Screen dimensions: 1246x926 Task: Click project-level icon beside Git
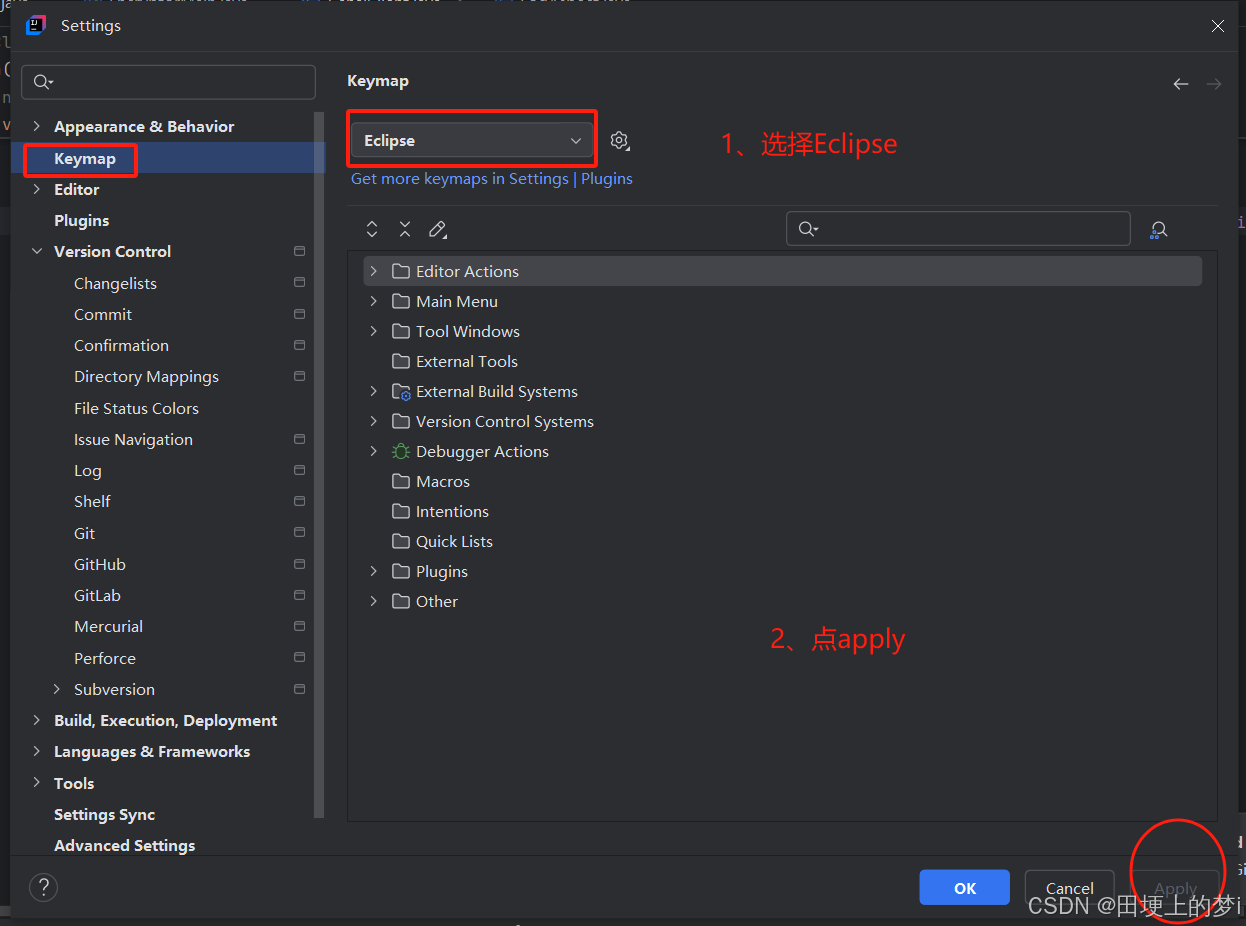[299, 533]
